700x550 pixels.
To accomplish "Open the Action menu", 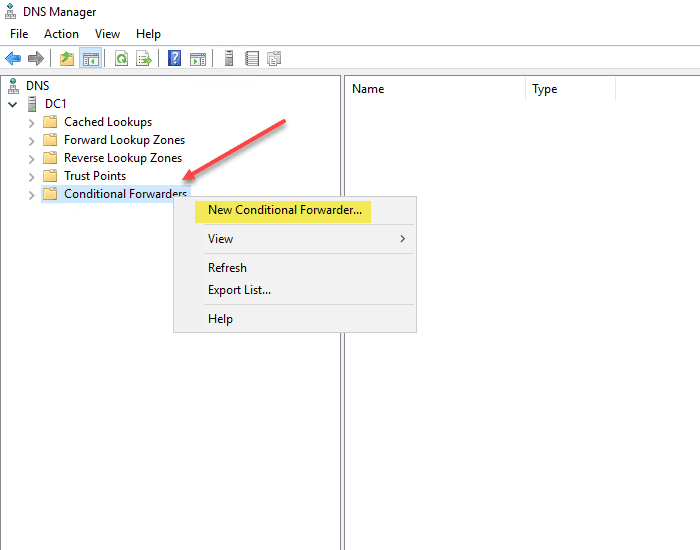I will point(61,34).
